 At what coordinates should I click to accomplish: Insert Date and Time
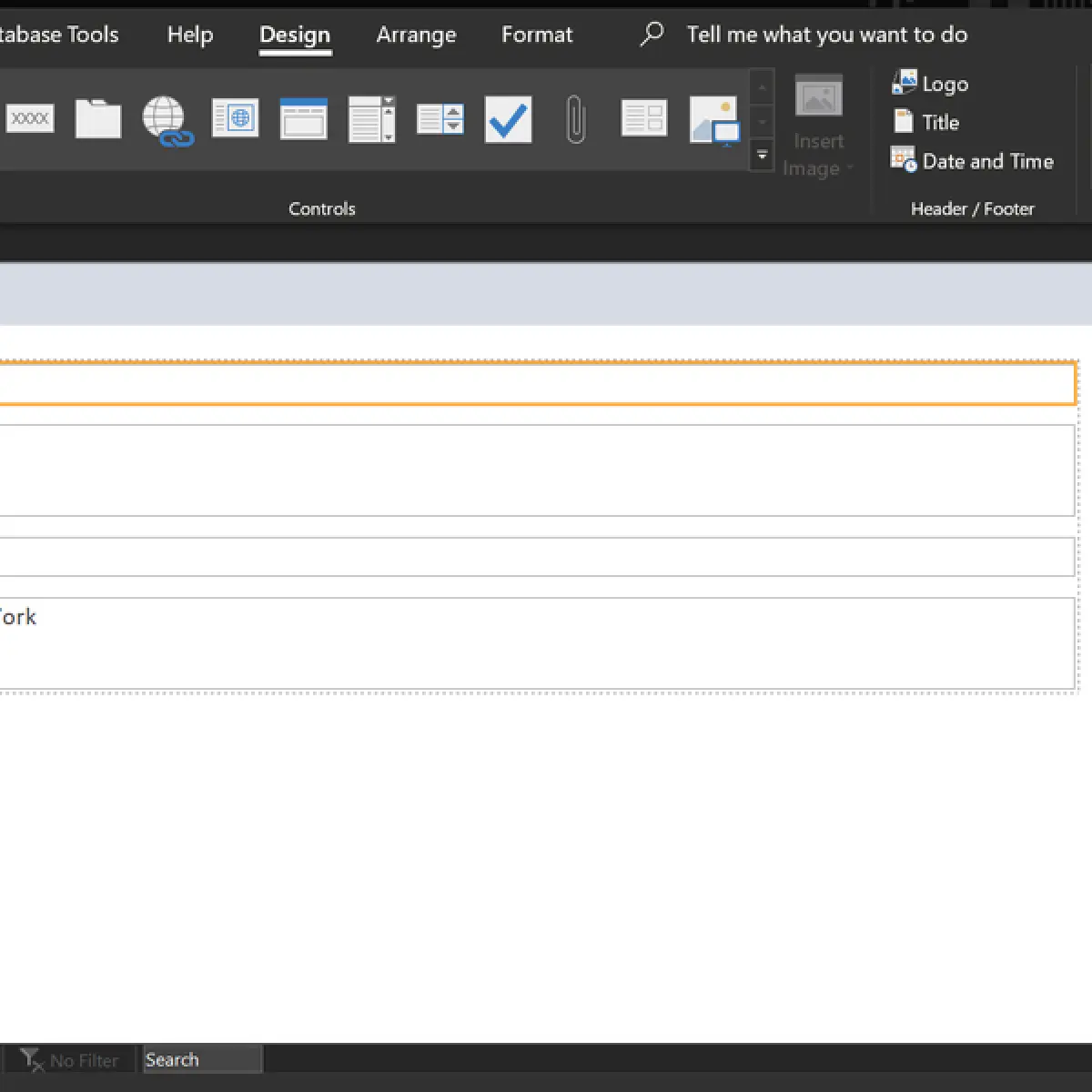(x=972, y=161)
